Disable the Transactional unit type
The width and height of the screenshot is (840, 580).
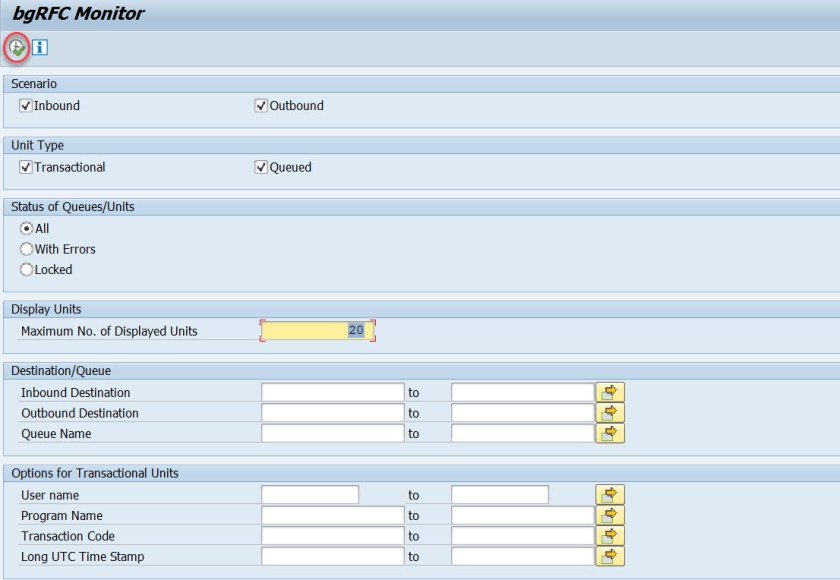click(26, 168)
